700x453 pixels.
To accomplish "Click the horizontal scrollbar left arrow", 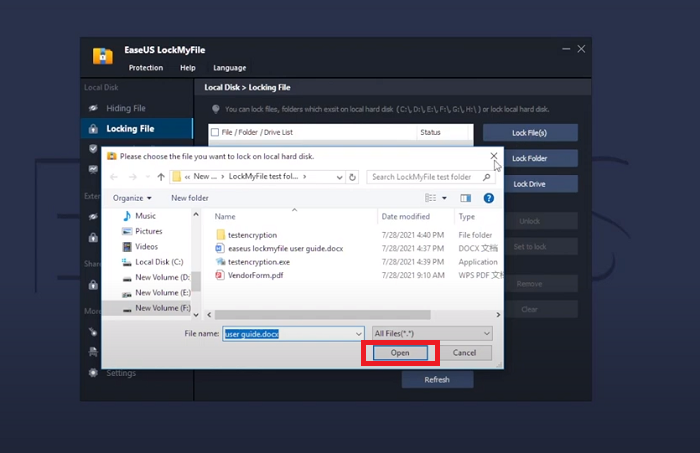I will click(x=209, y=315).
